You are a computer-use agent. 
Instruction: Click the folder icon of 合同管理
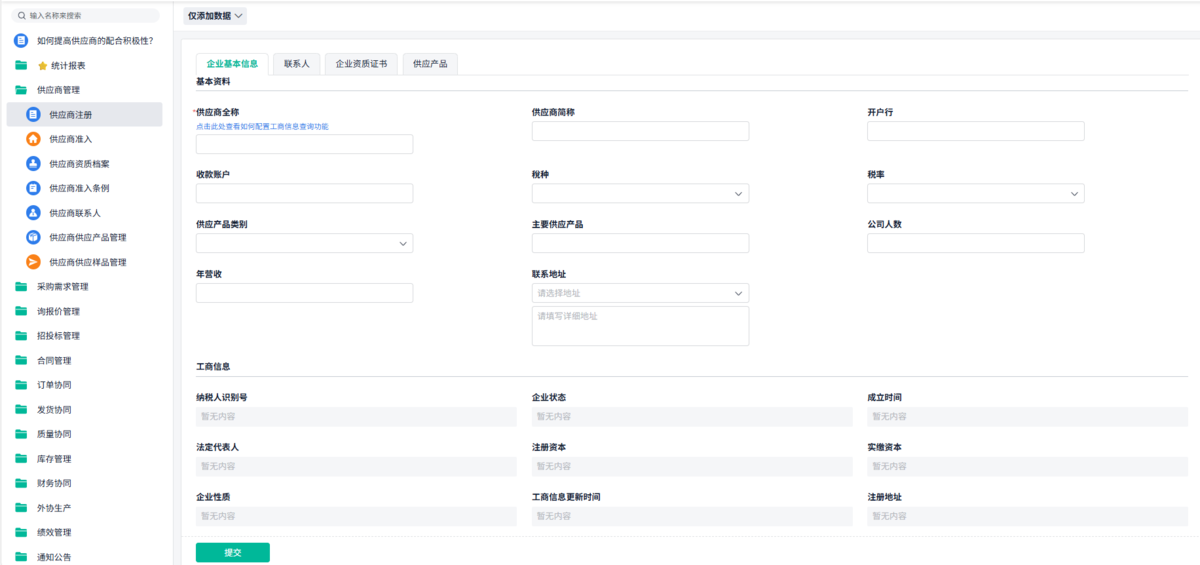(x=21, y=360)
